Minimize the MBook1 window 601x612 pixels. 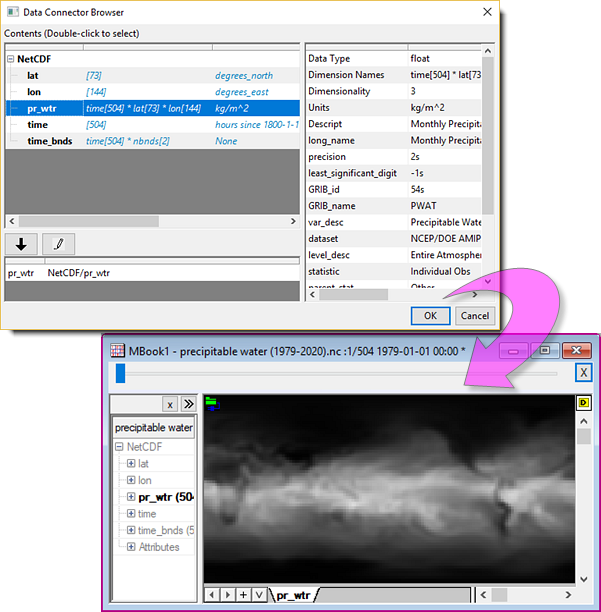513,350
